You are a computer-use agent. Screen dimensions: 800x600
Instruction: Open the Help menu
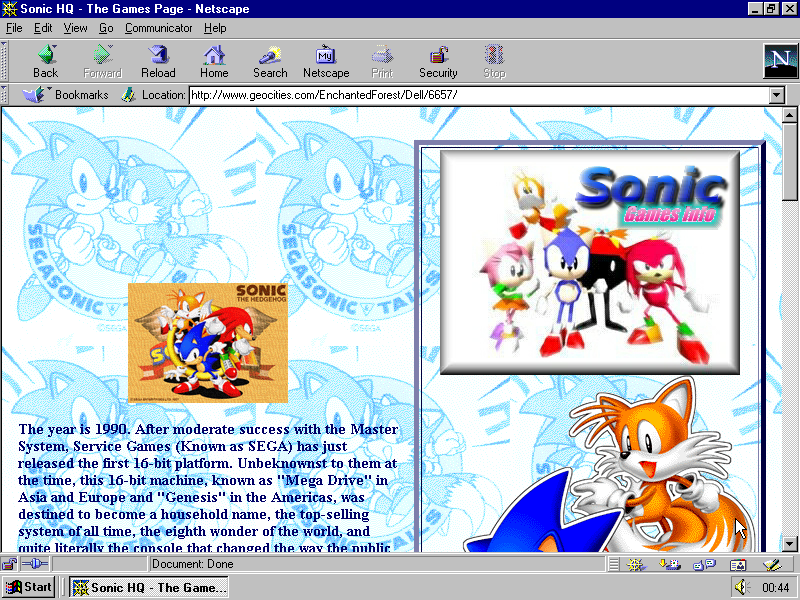[215, 28]
